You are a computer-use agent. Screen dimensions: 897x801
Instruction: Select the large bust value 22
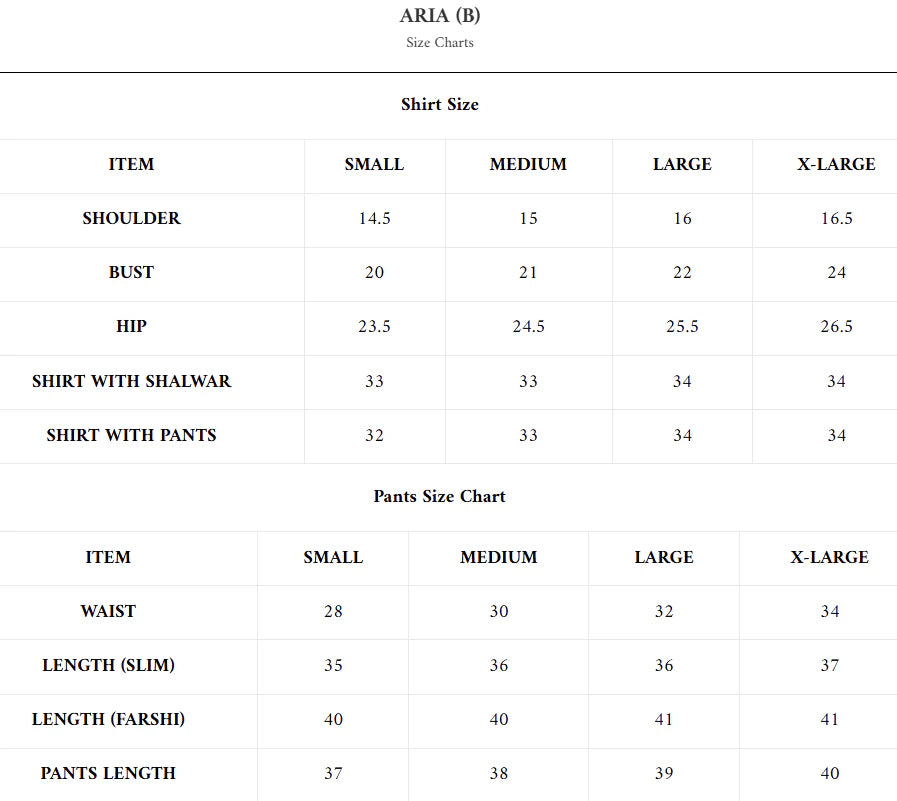tap(682, 272)
